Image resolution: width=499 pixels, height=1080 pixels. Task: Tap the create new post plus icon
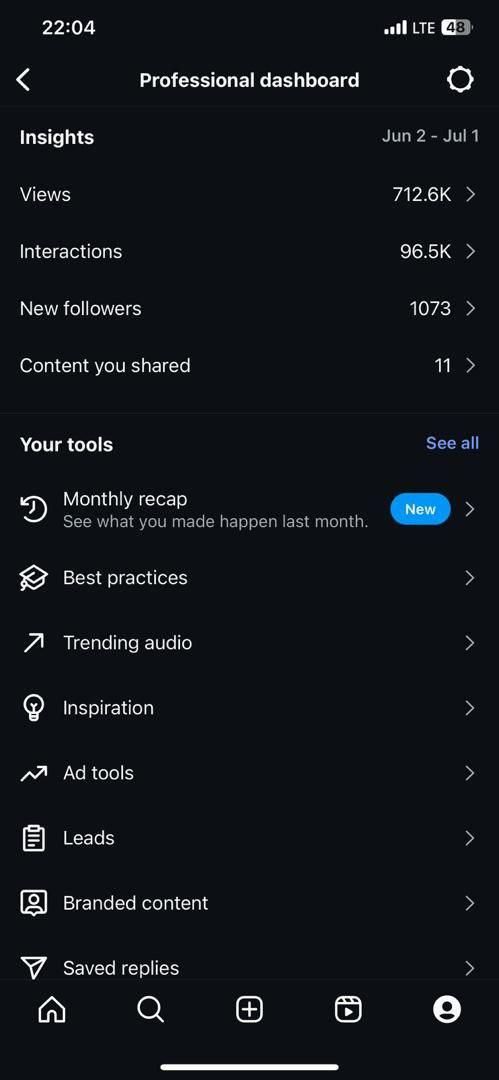tap(250, 1010)
